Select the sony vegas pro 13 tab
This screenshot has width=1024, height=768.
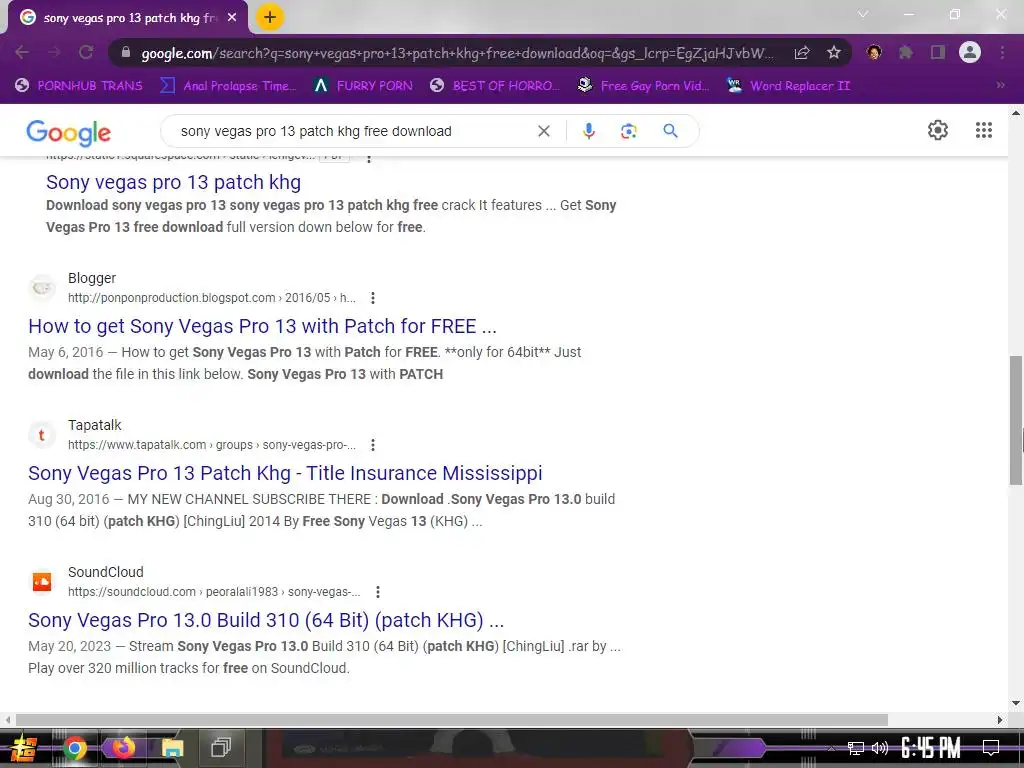pos(129,18)
